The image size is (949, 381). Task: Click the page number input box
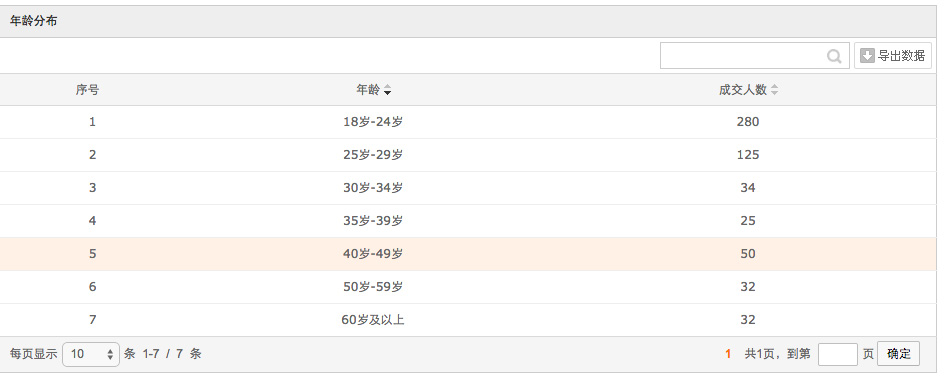(x=838, y=354)
